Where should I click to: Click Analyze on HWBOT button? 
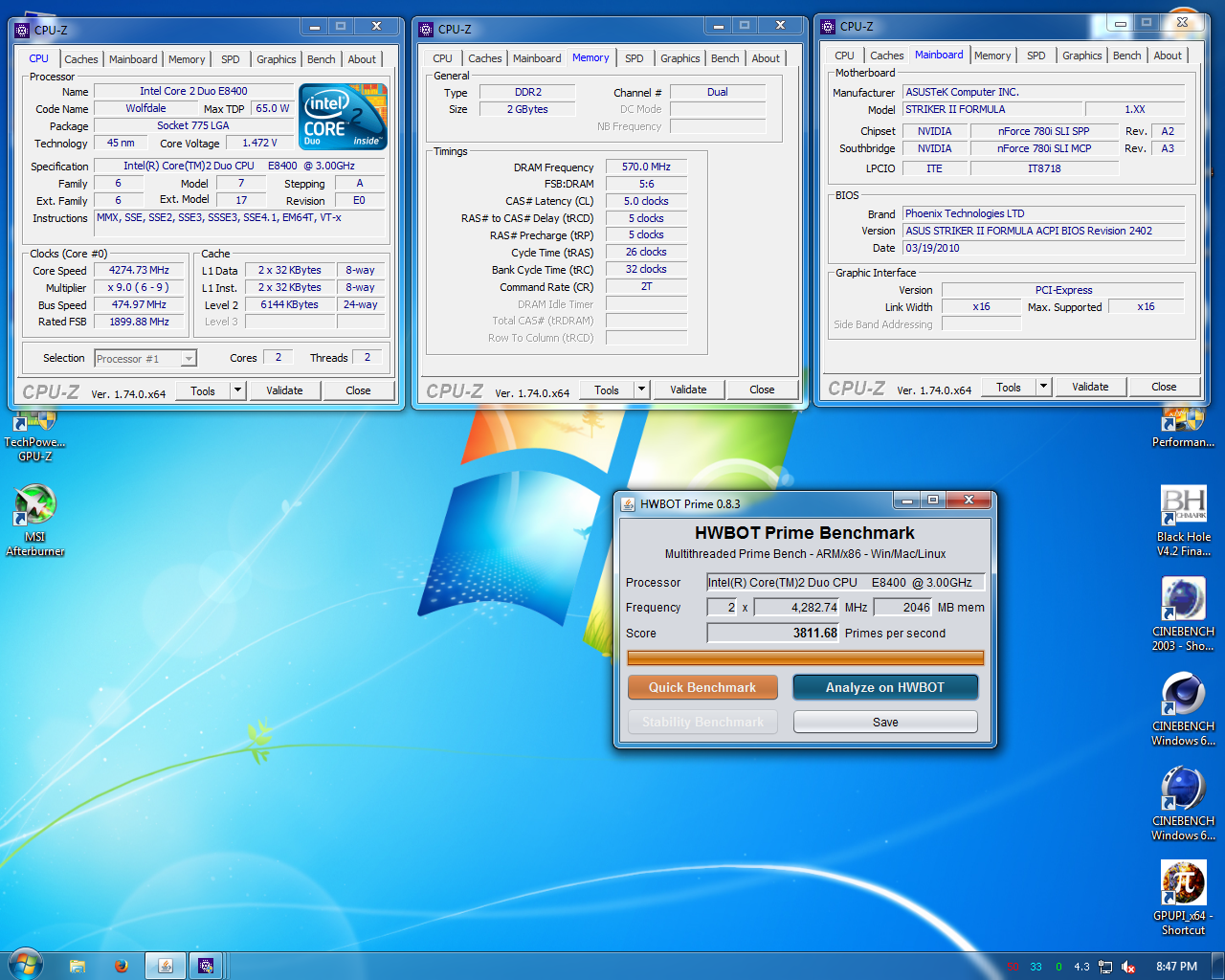click(885, 687)
